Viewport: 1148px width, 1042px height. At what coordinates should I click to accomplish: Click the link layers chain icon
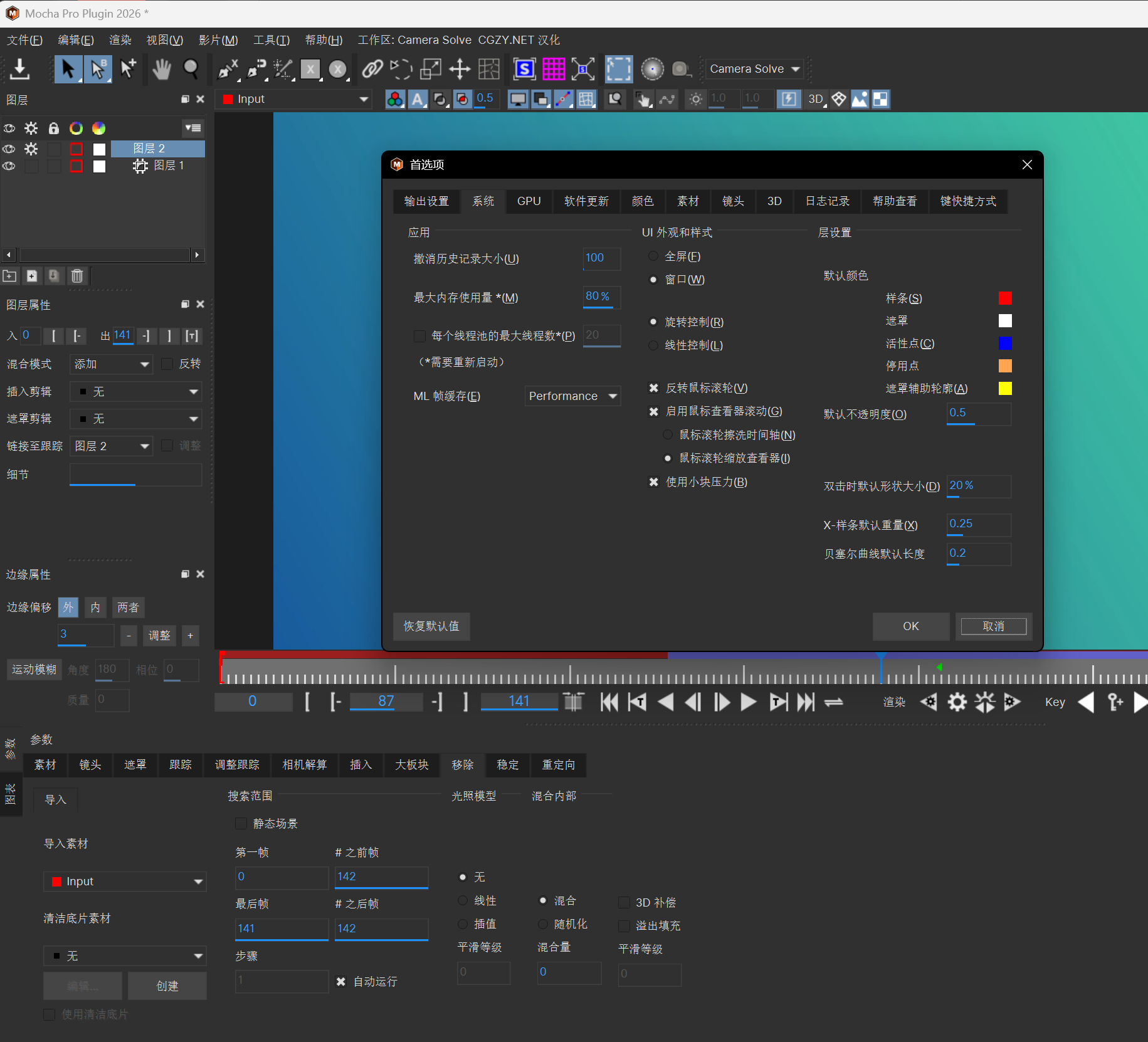point(372,69)
